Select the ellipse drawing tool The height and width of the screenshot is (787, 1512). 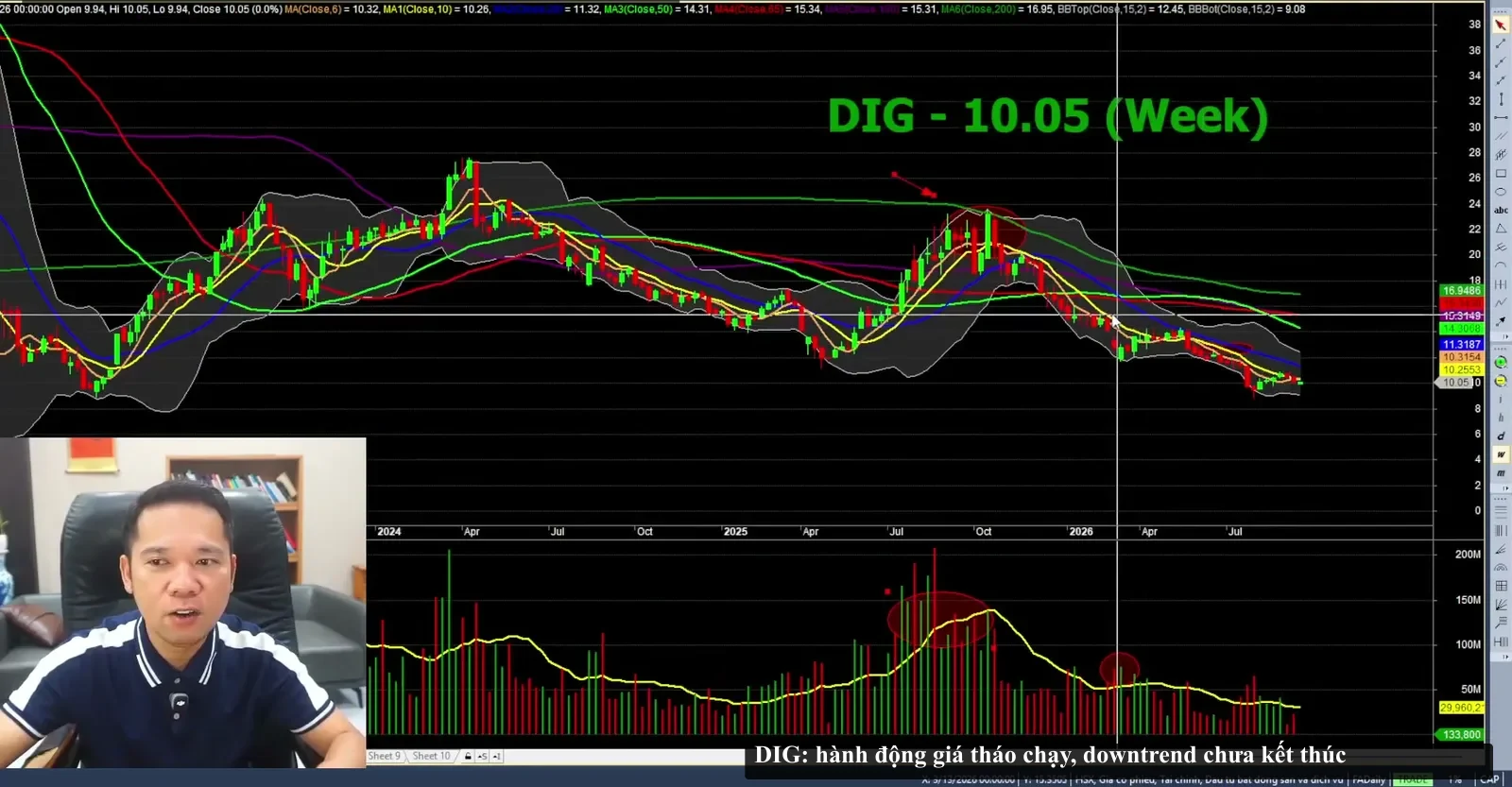click(x=1501, y=192)
